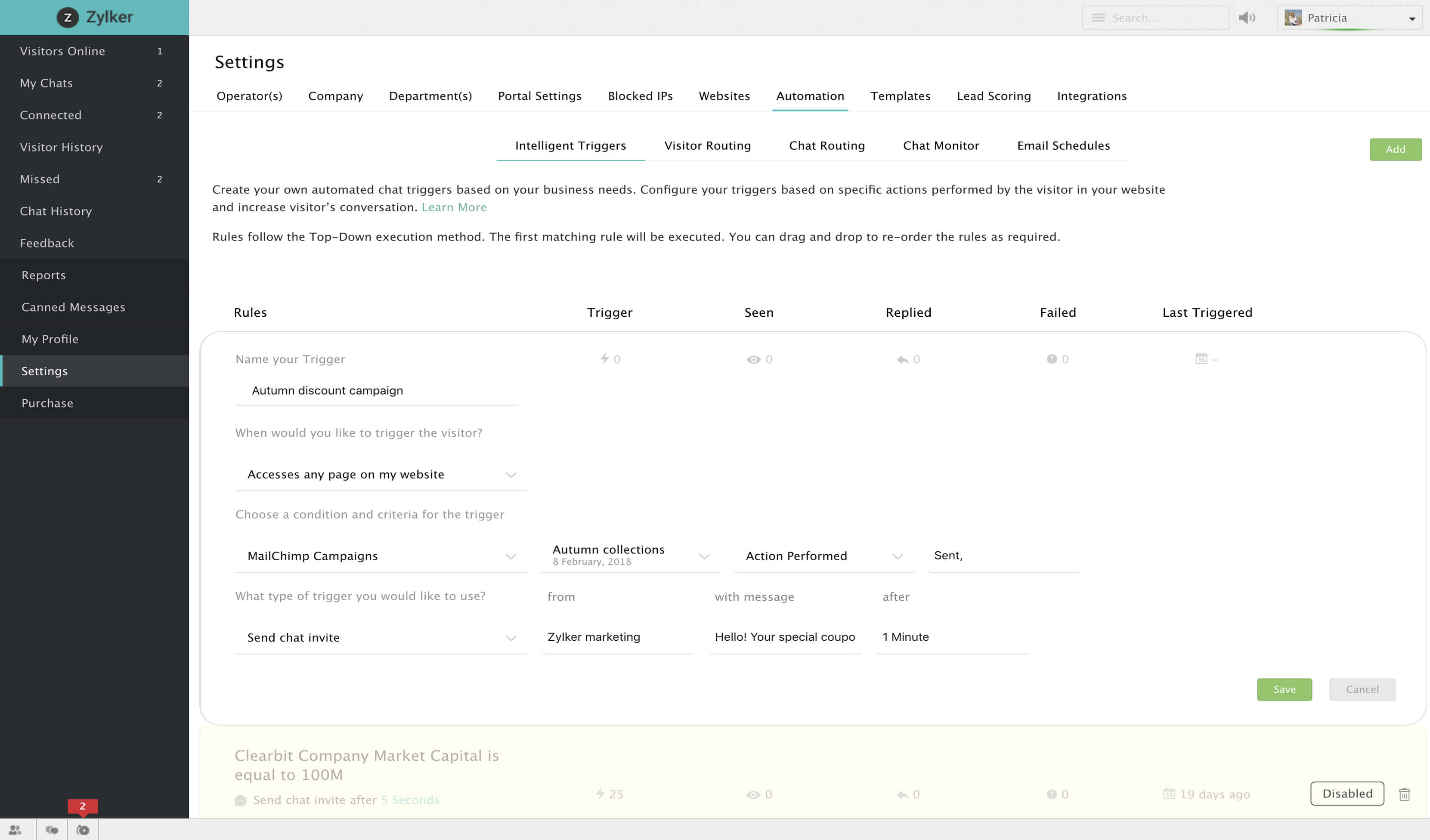The width and height of the screenshot is (1430, 840).
Task: Cancel the trigger editing
Action: pos(1362,689)
